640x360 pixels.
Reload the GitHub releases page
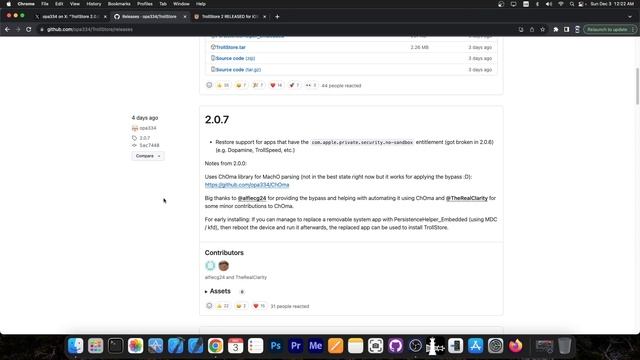29,29
